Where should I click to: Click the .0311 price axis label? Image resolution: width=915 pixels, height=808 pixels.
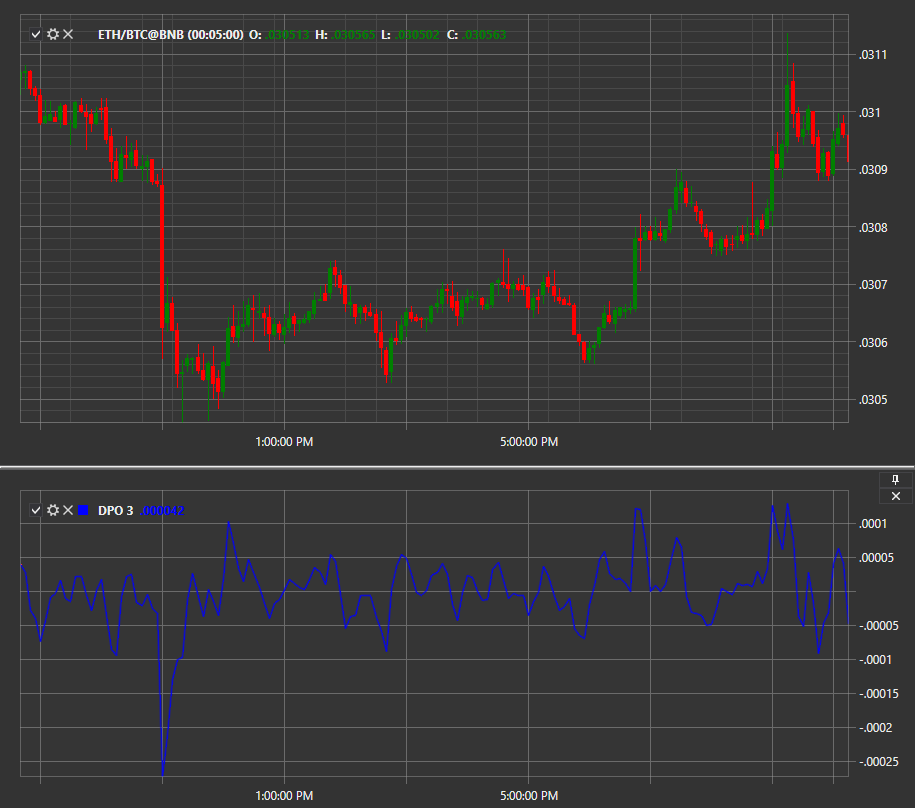[x=872, y=55]
